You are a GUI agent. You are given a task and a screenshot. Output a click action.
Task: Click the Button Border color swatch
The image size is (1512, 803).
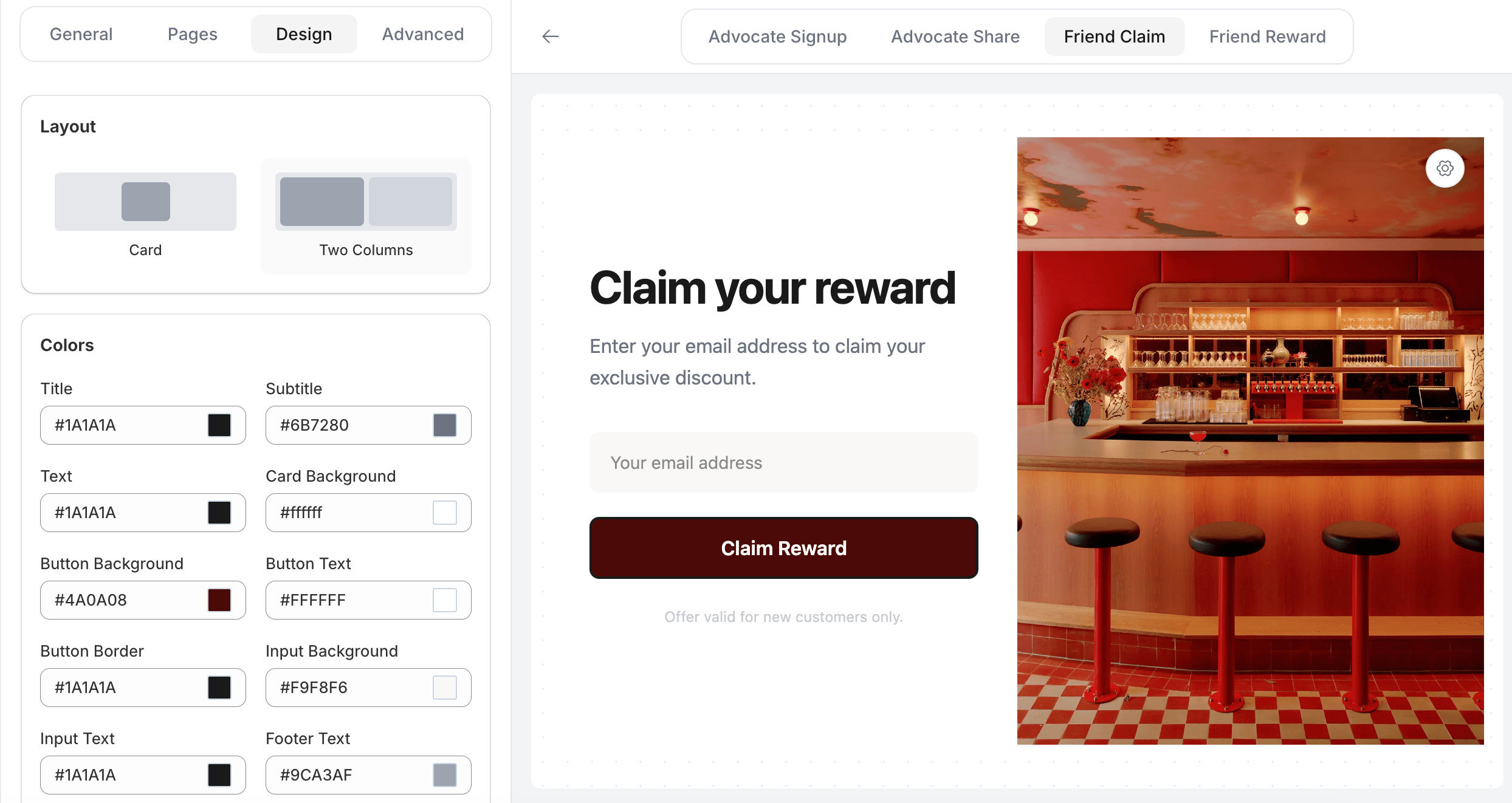point(219,688)
